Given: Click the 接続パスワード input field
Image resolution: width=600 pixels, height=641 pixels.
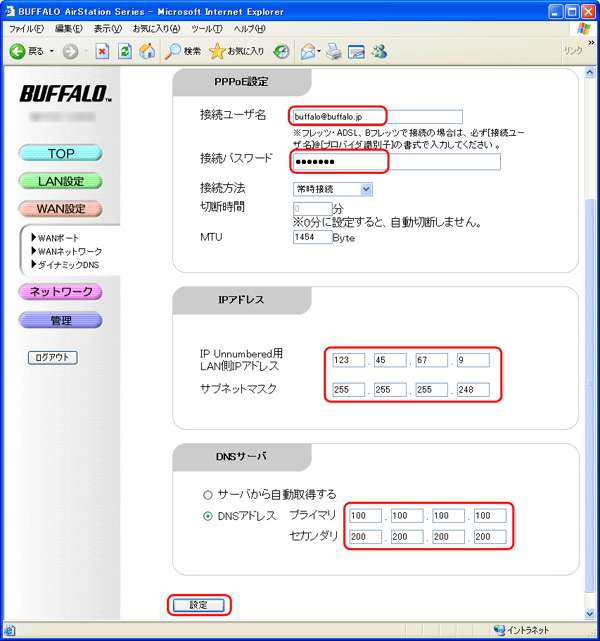Looking at the screenshot, I should [396, 162].
